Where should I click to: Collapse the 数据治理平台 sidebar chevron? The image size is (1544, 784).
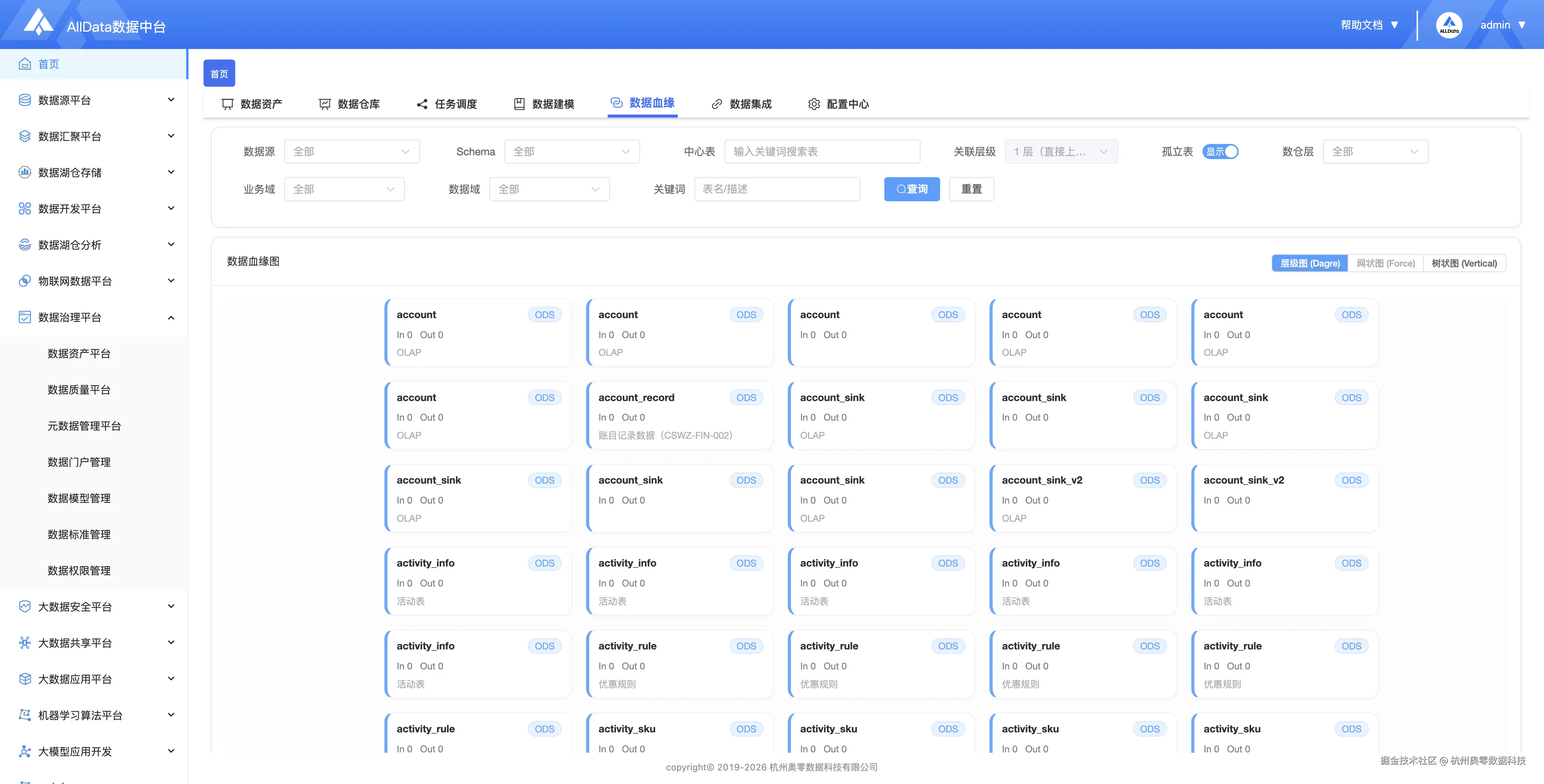(171, 318)
